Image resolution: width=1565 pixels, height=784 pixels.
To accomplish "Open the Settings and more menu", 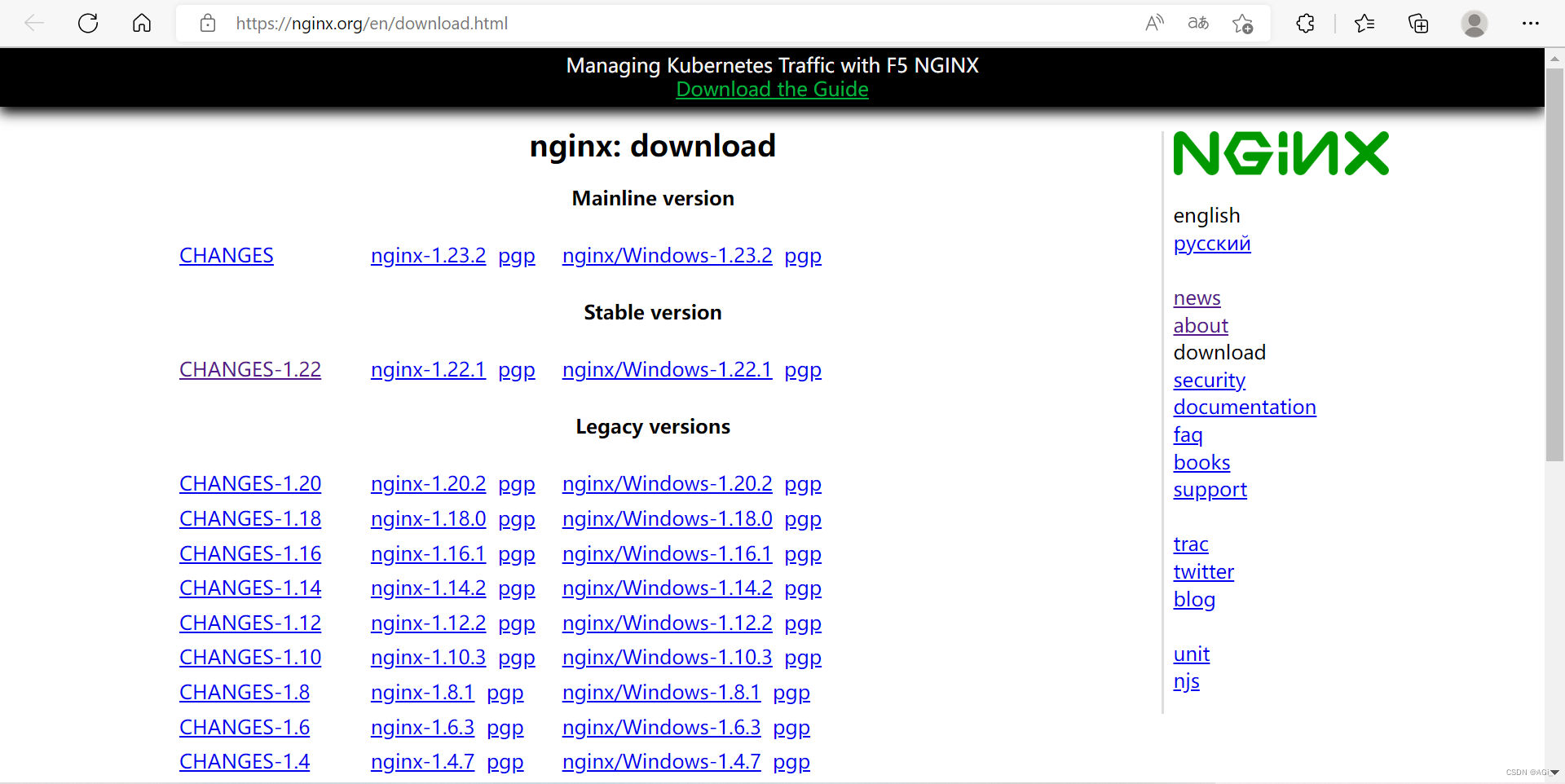I will (x=1531, y=23).
